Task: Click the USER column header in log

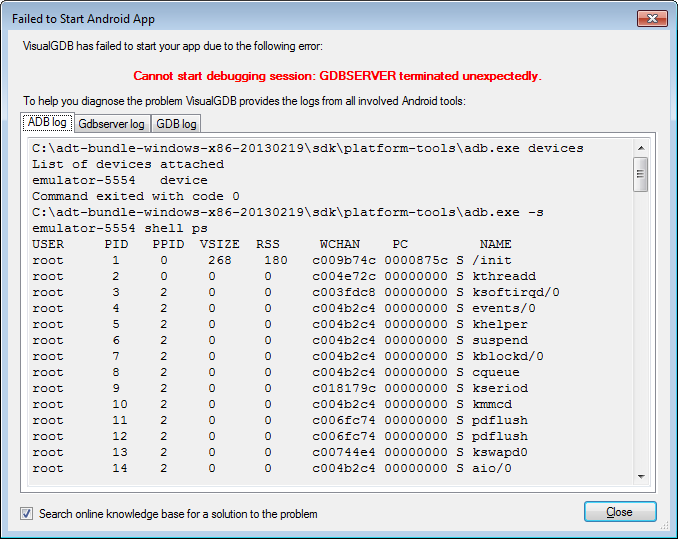Action: pyautogui.click(x=48, y=244)
